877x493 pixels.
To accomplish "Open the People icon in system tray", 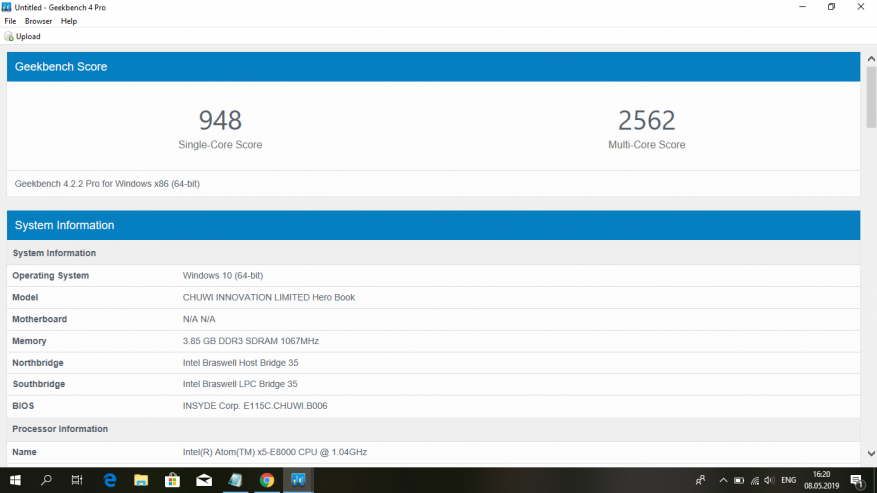I will coord(700,480).
